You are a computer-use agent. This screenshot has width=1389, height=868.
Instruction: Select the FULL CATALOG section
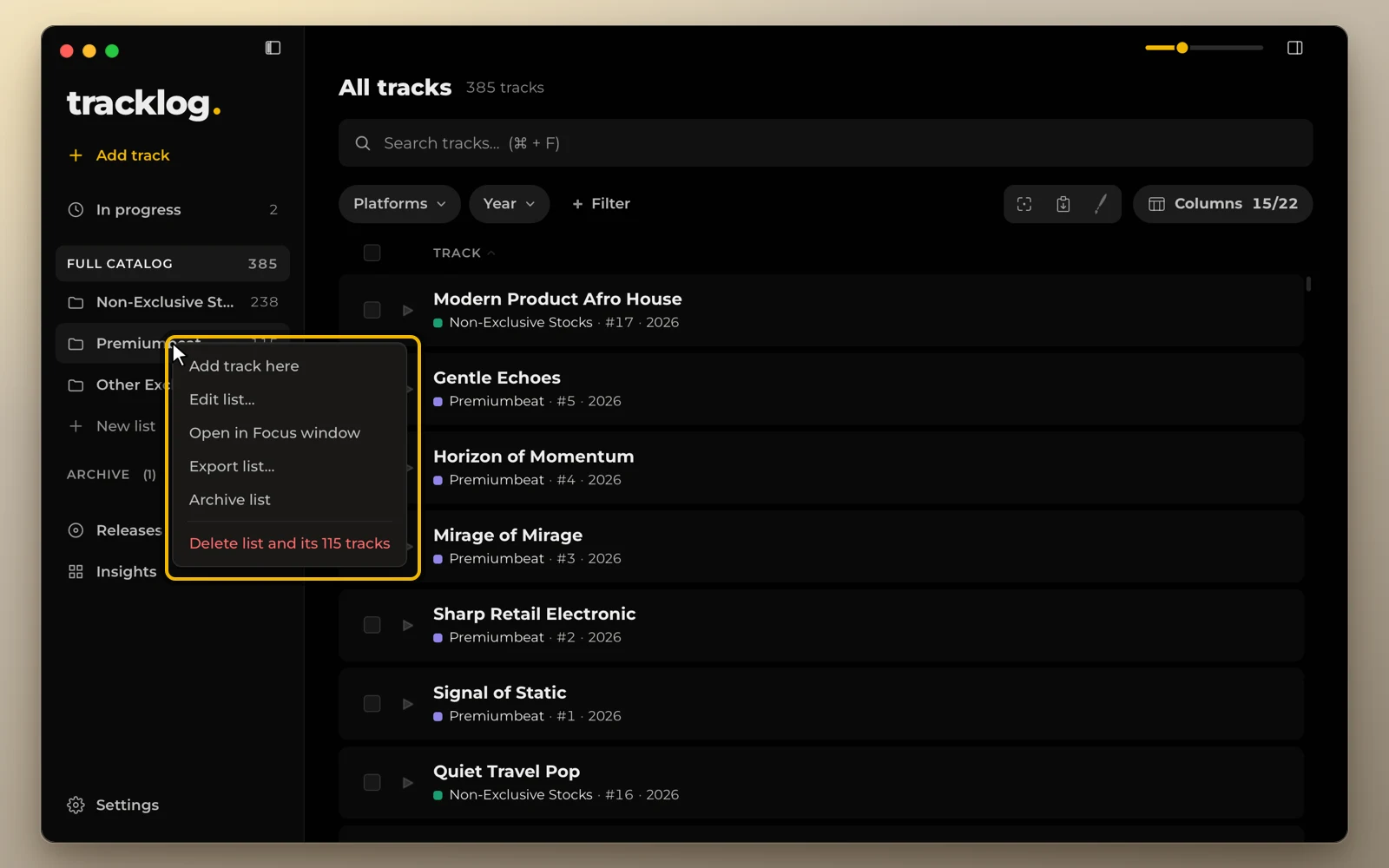pyautogui.click(x=172, y=264)
